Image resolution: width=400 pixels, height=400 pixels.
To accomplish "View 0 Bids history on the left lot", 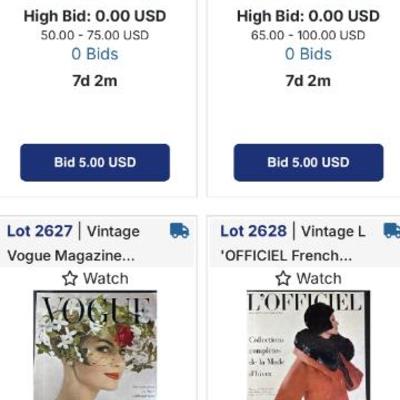I will (x=95, y=54).
